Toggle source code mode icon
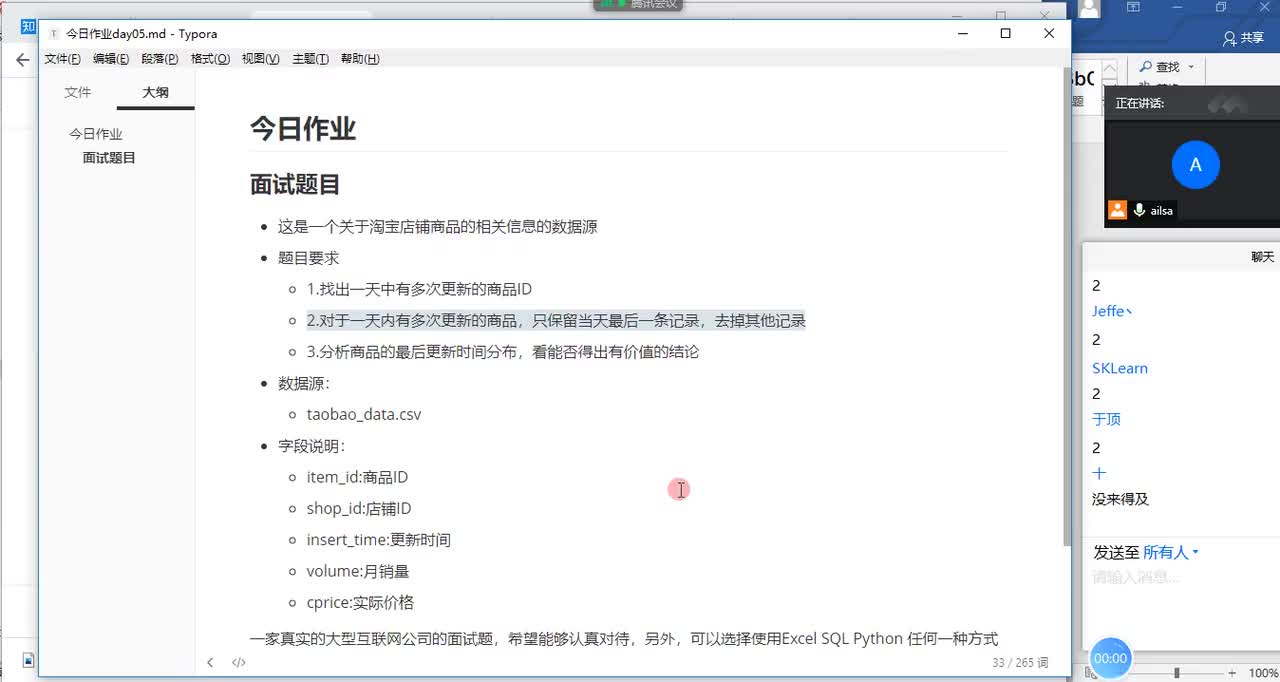The image size is (1280, 682). (x=239, y=662)
